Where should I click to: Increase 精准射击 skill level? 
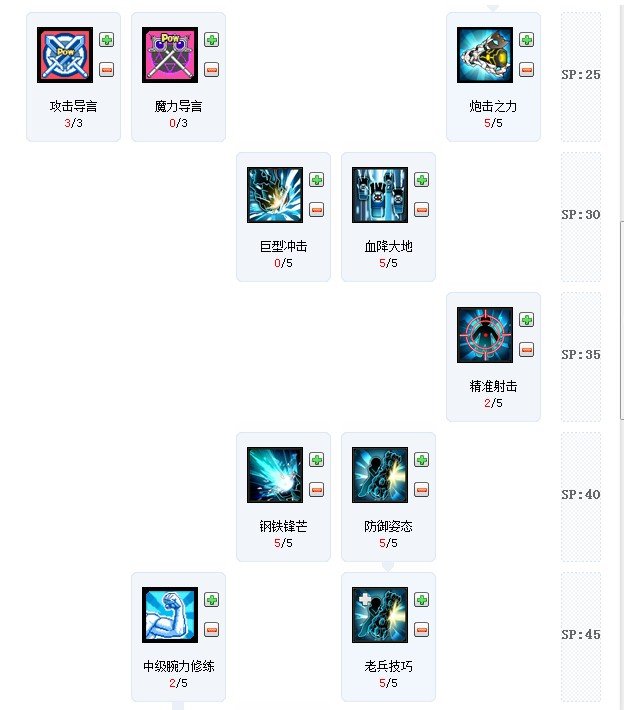[527, 320]
